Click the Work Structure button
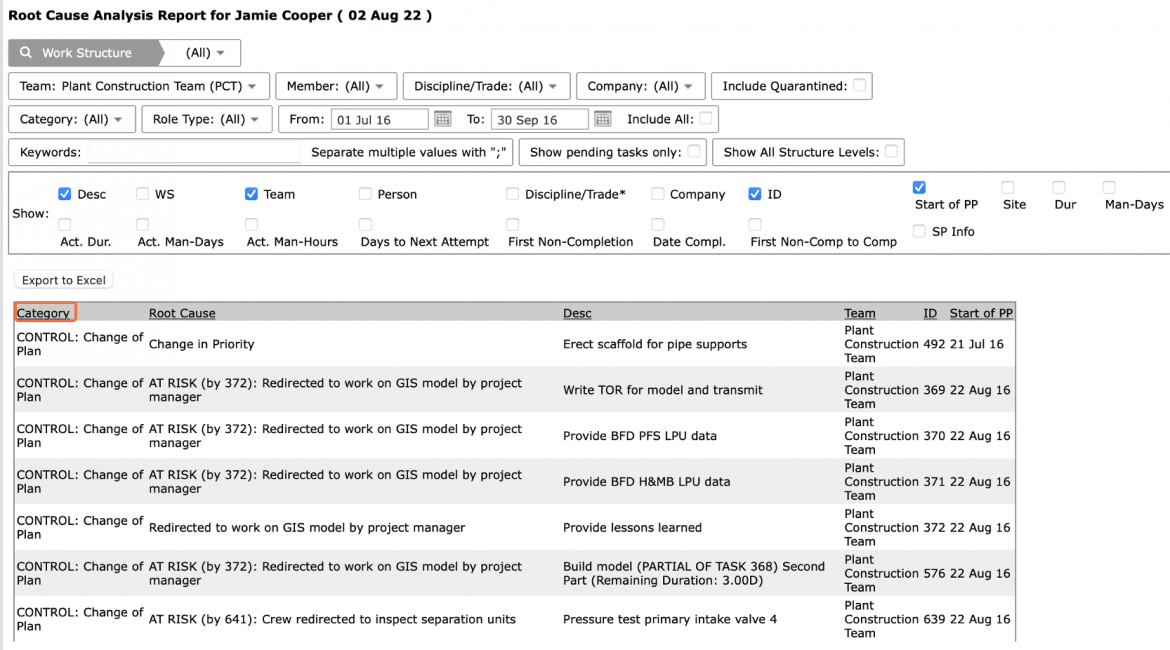This screenshot has height=650, width=1170. (x=87, y=53)
